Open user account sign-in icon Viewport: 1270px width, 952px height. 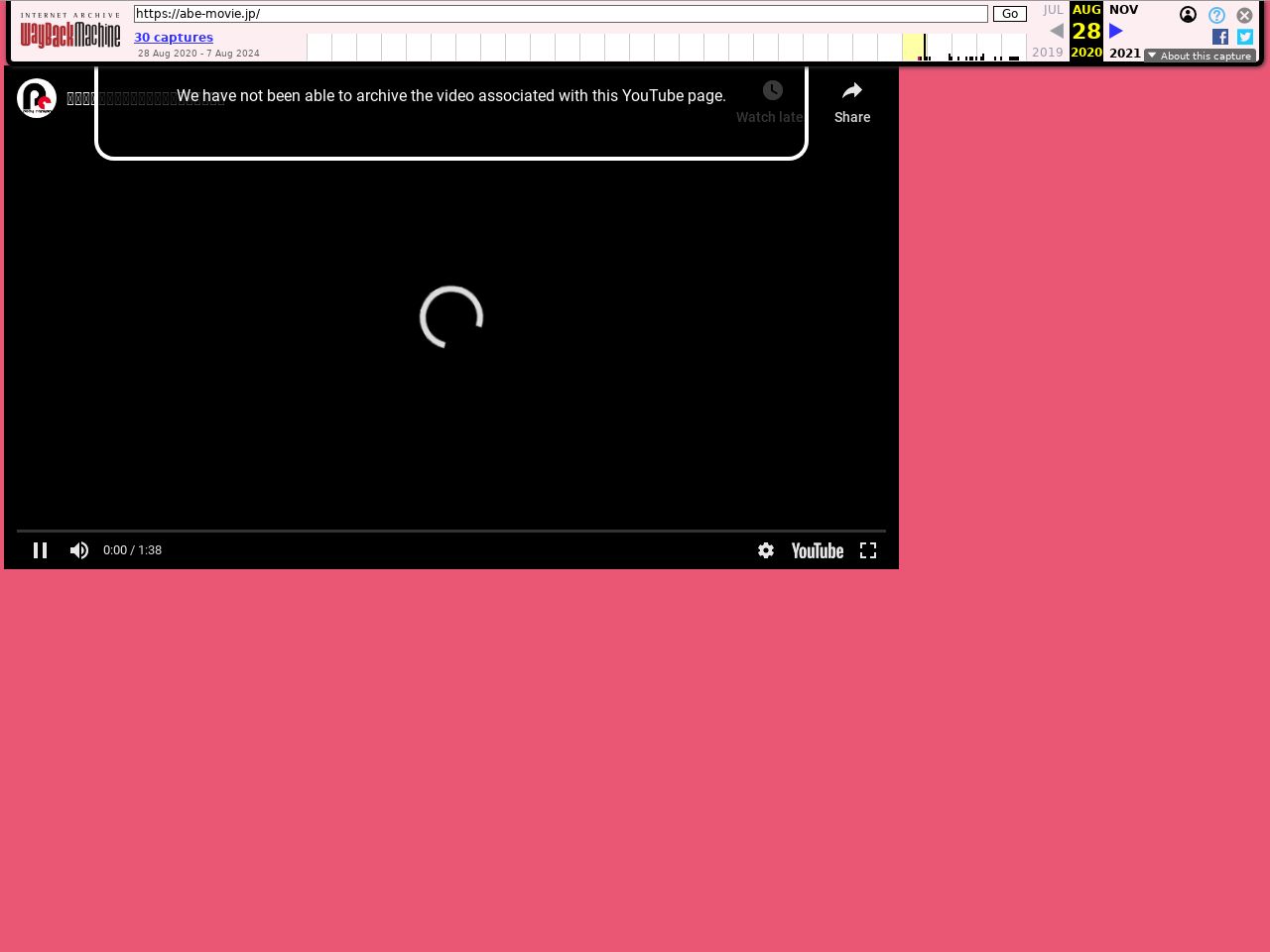pos(1188,14)
